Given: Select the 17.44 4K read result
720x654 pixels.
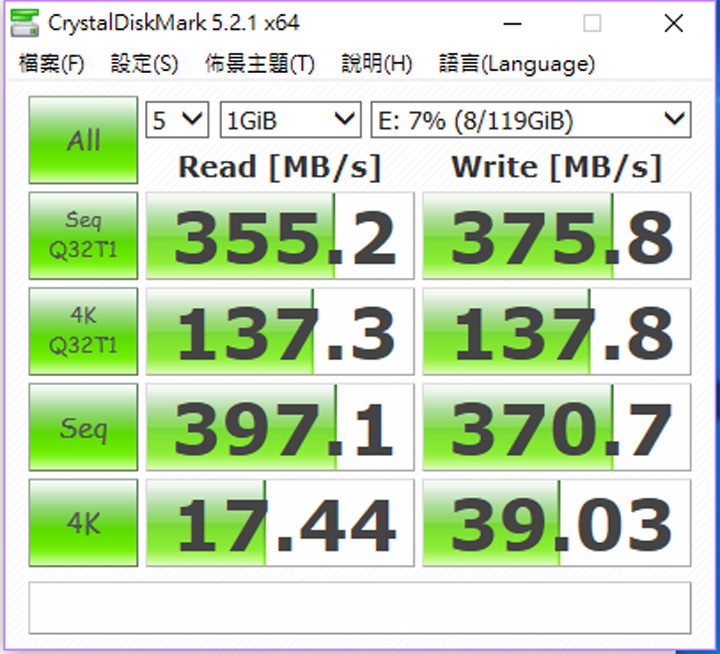Looking at the screenshot, I should click(280, 523).
